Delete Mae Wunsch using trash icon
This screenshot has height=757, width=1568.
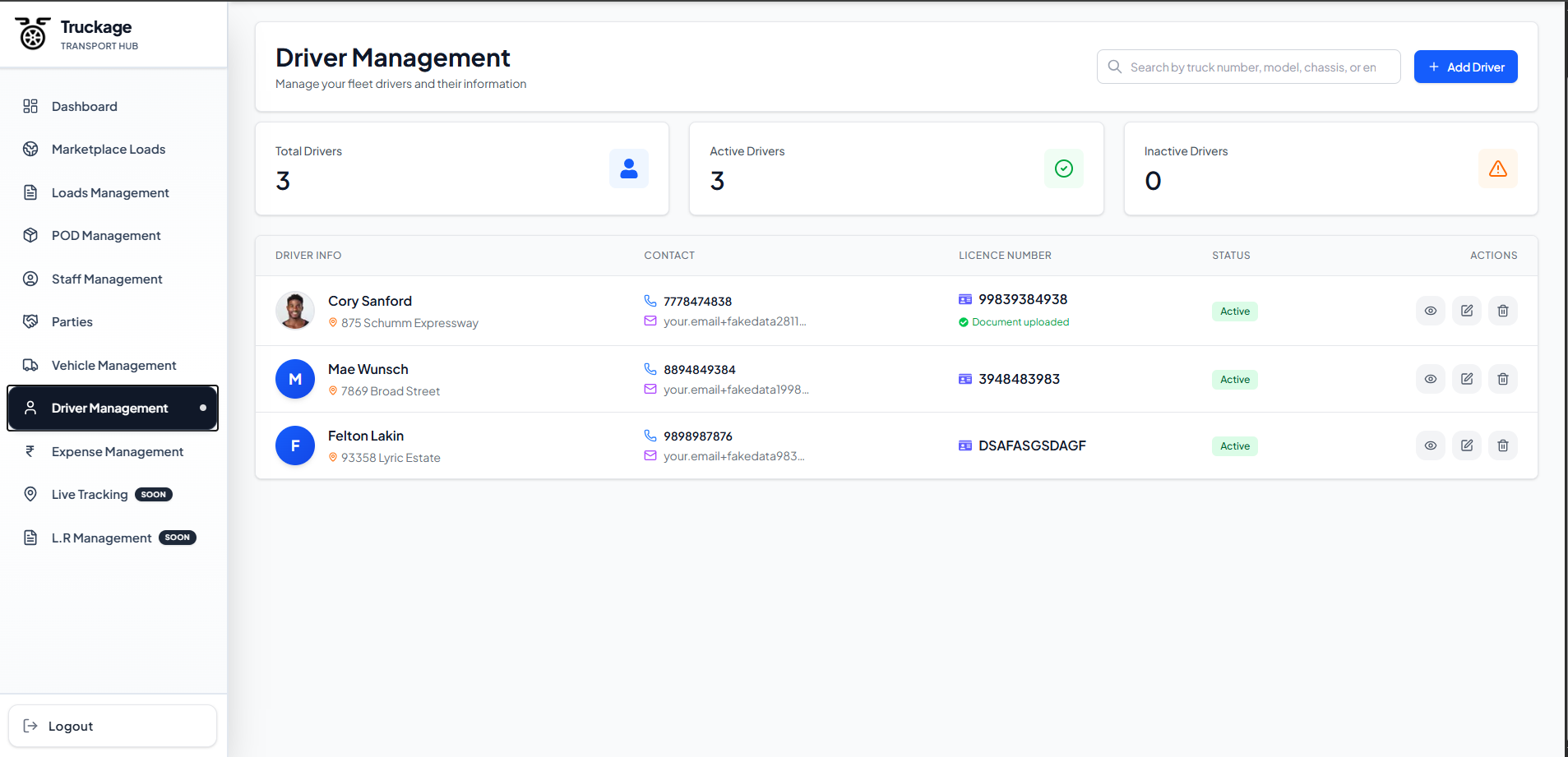[1502, 379]
